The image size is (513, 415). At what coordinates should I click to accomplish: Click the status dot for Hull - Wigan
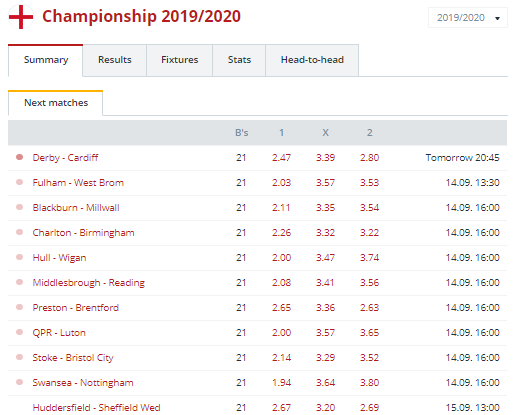pyautogui.click(x=20, y=257)
